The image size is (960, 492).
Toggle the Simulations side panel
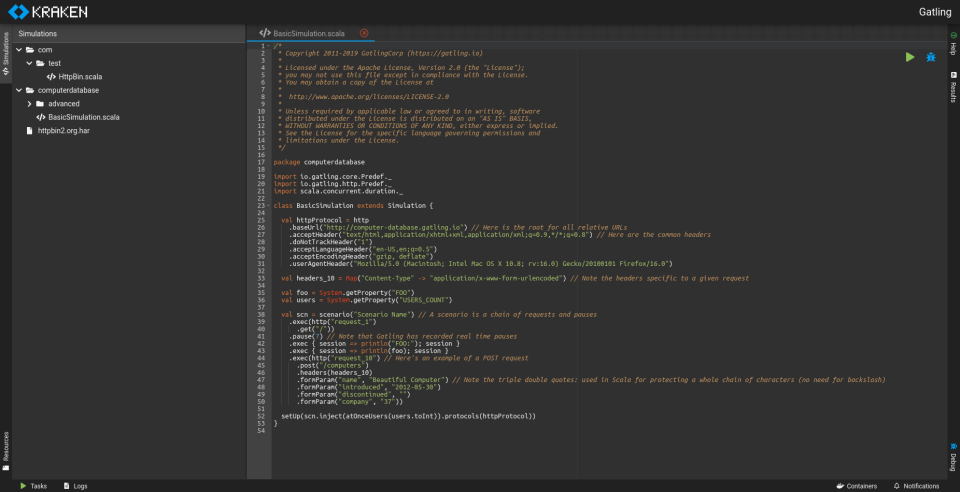(6, 55)
